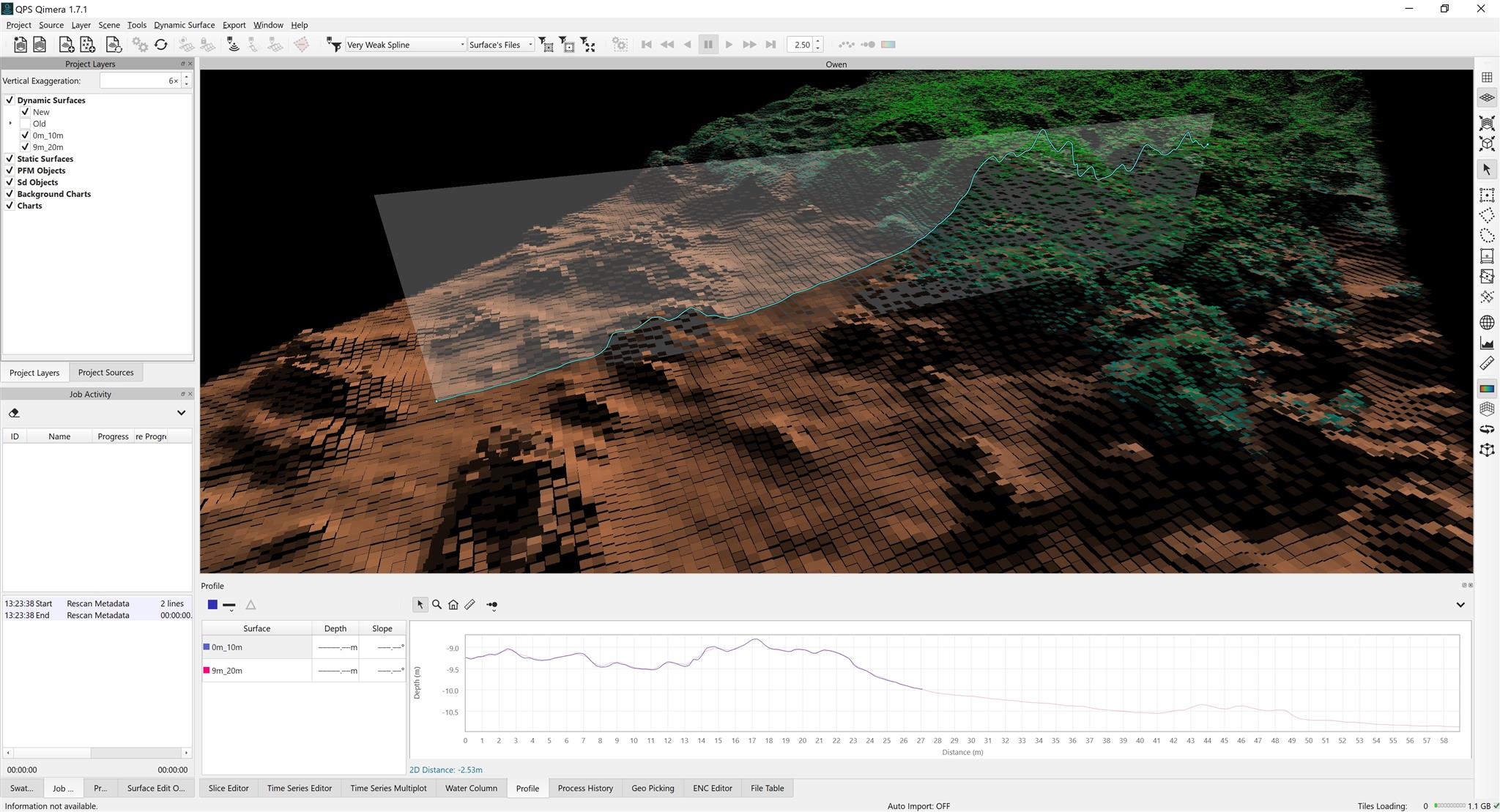
Task: Select the lasso selection tool in right sidebar
Action: (x=1486, y=236)
